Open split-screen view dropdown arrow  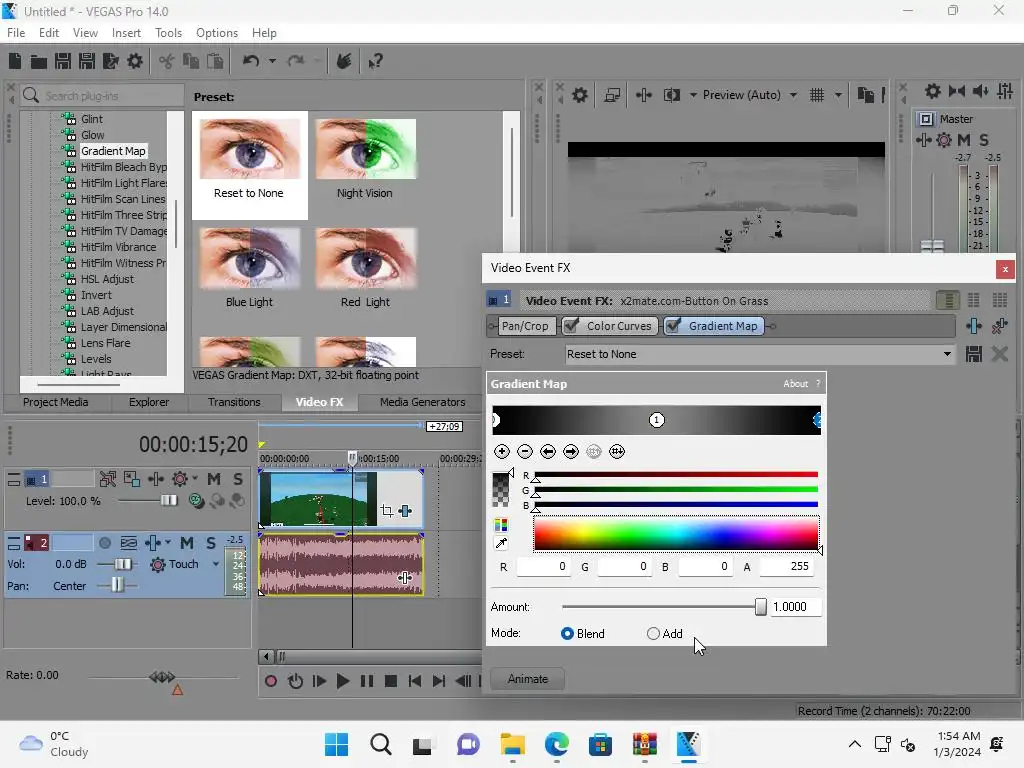(693, 95)
